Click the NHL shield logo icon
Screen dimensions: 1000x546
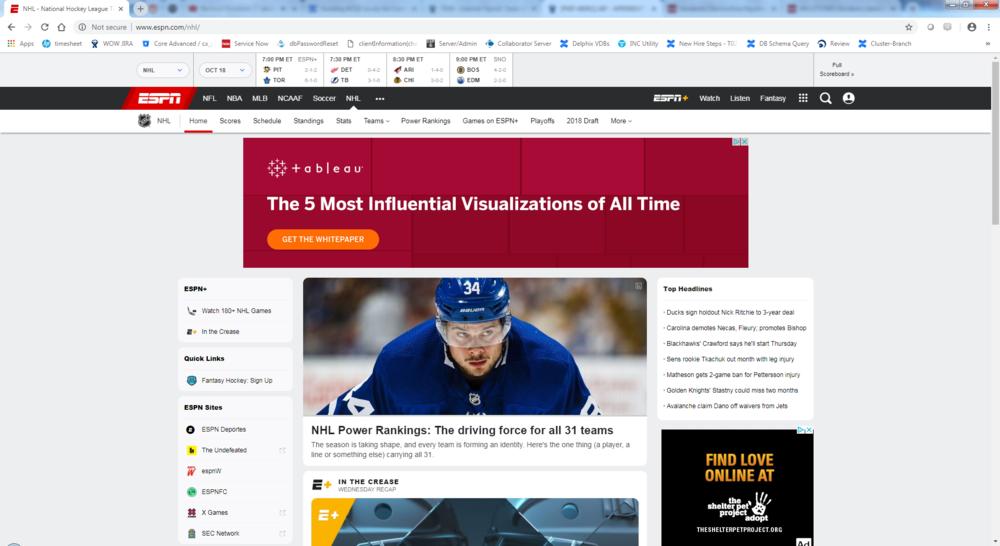[145, 121]
